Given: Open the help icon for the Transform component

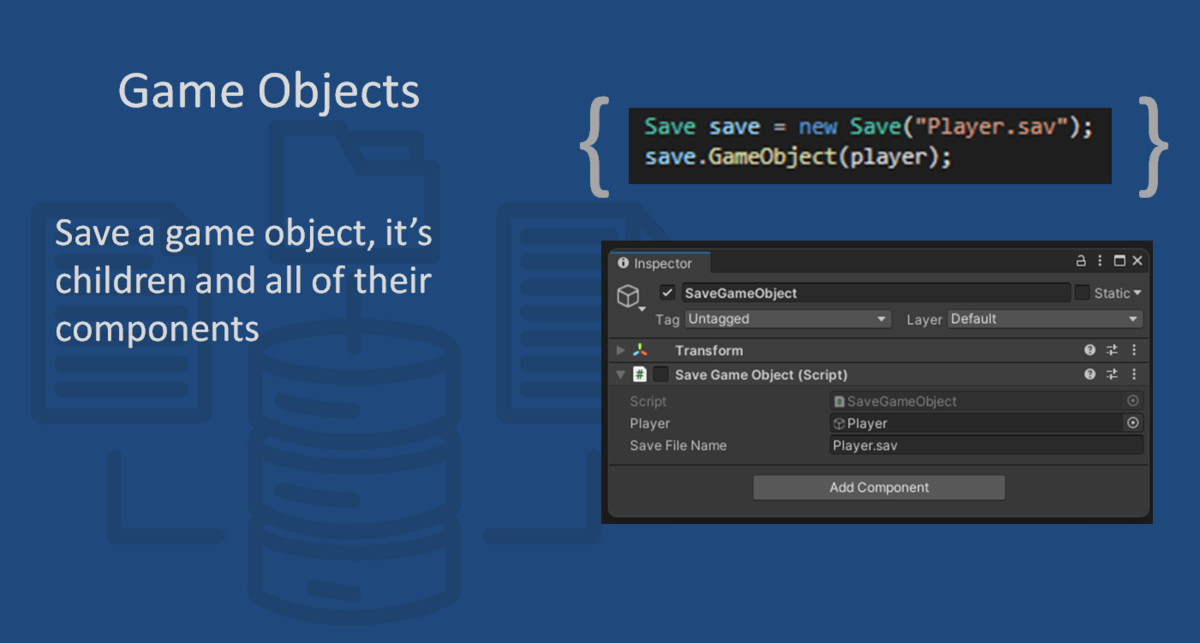Looking at the screenshot, I should 1091,350.
